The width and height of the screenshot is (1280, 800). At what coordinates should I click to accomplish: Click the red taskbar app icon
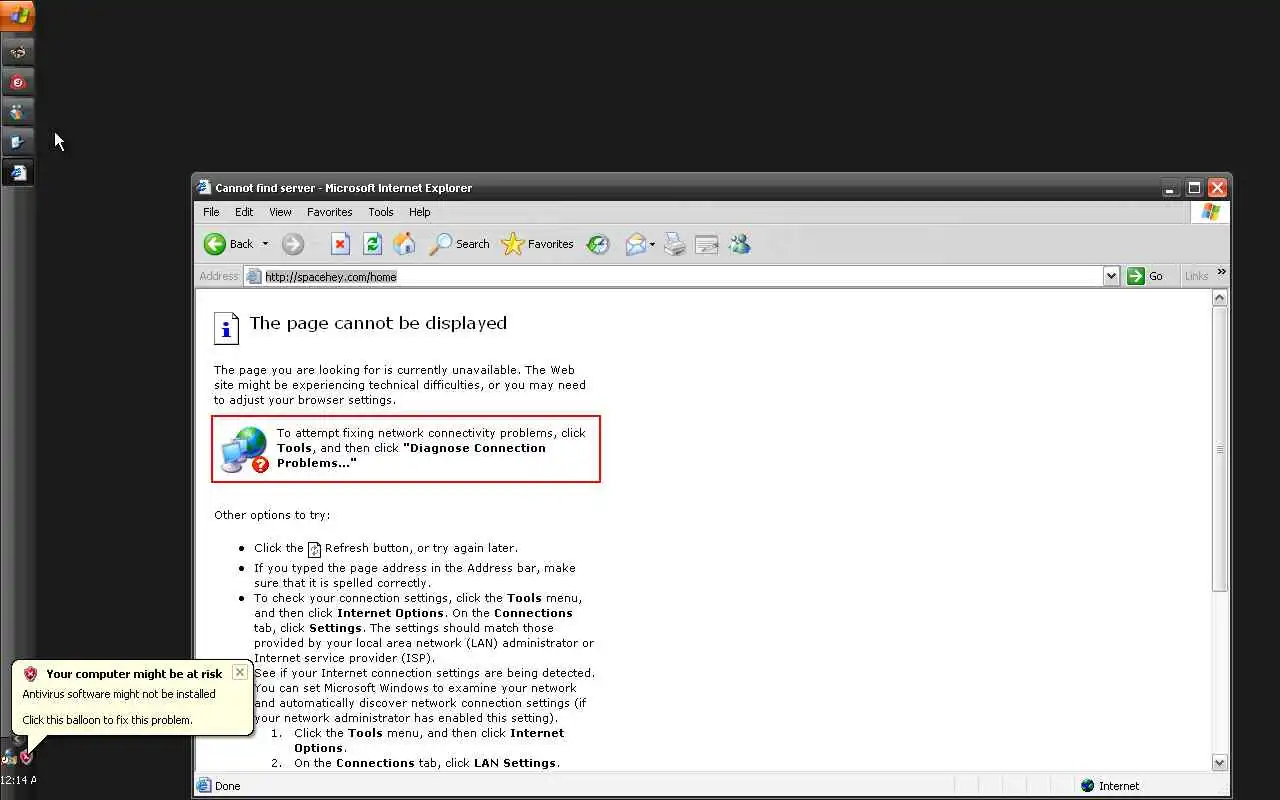(18, 82)
